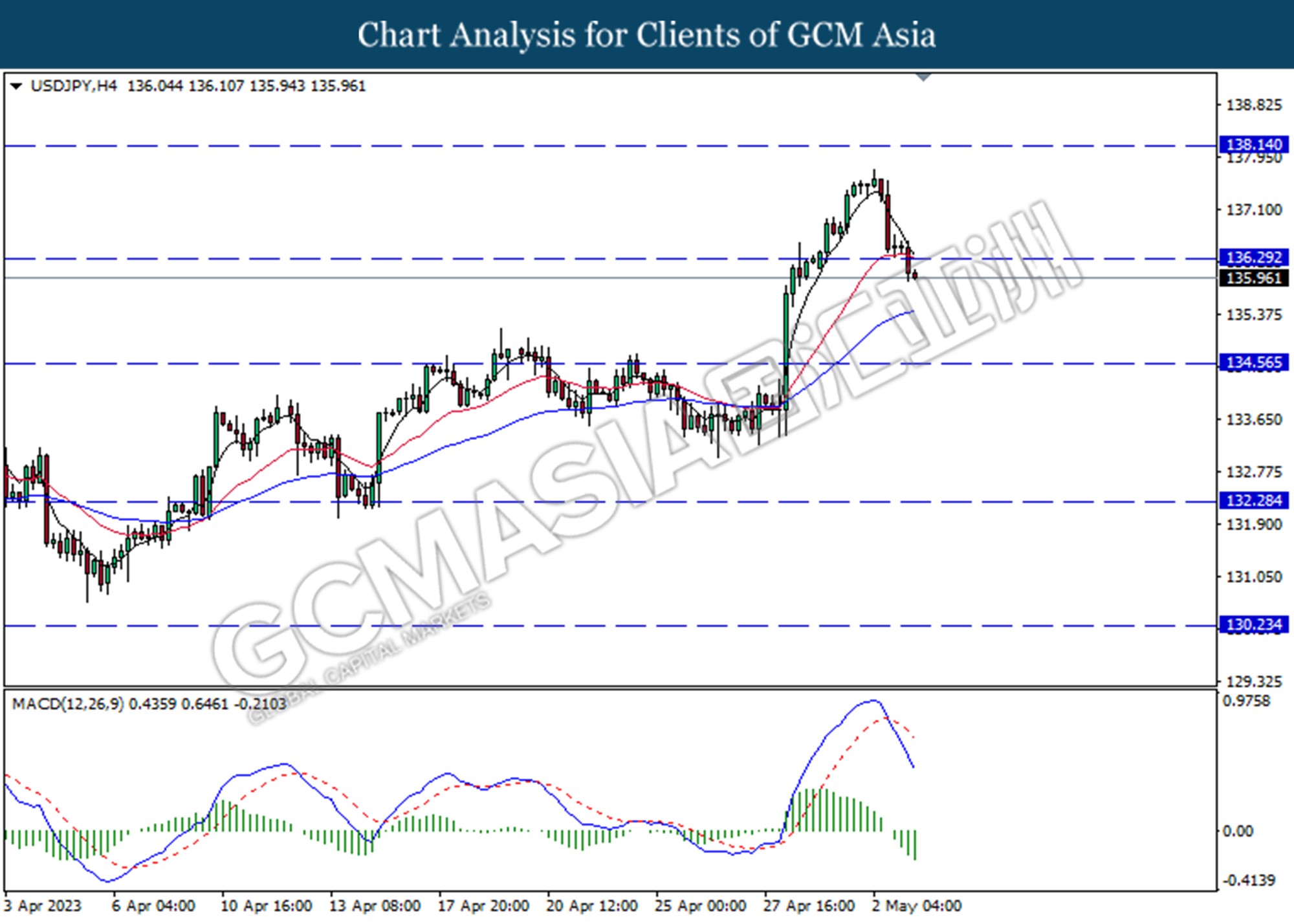The height and width of the screenshot is (924, 1294).
Task: Click the chart shift triangle marker at top
Action: [924, 78]
